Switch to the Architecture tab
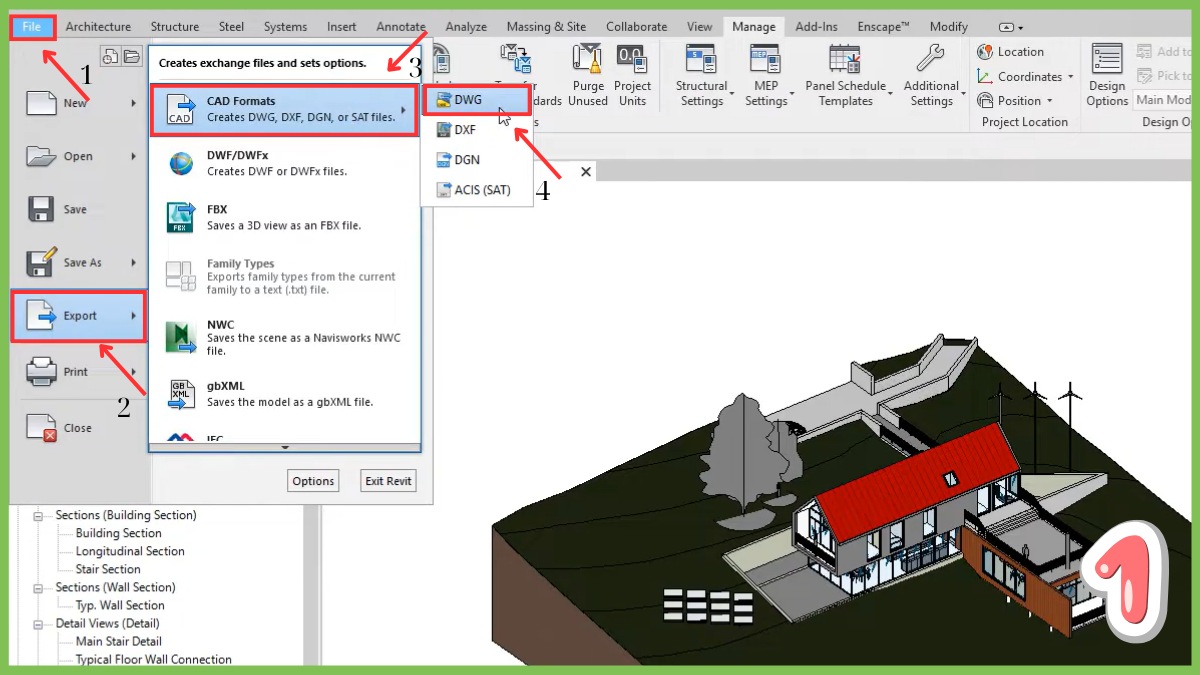This screenshot has height=675, width=1200. [x=98, y=27]
